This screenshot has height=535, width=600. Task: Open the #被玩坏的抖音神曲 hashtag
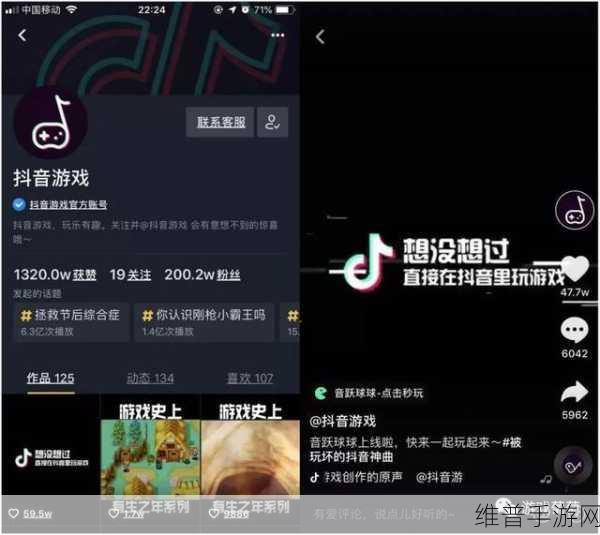415,450
